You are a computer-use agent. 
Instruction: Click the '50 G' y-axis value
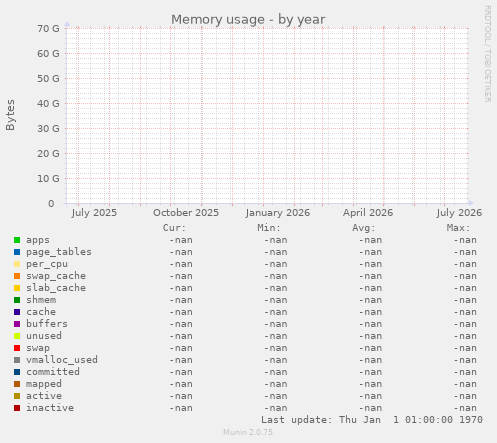tap(48, 79)
